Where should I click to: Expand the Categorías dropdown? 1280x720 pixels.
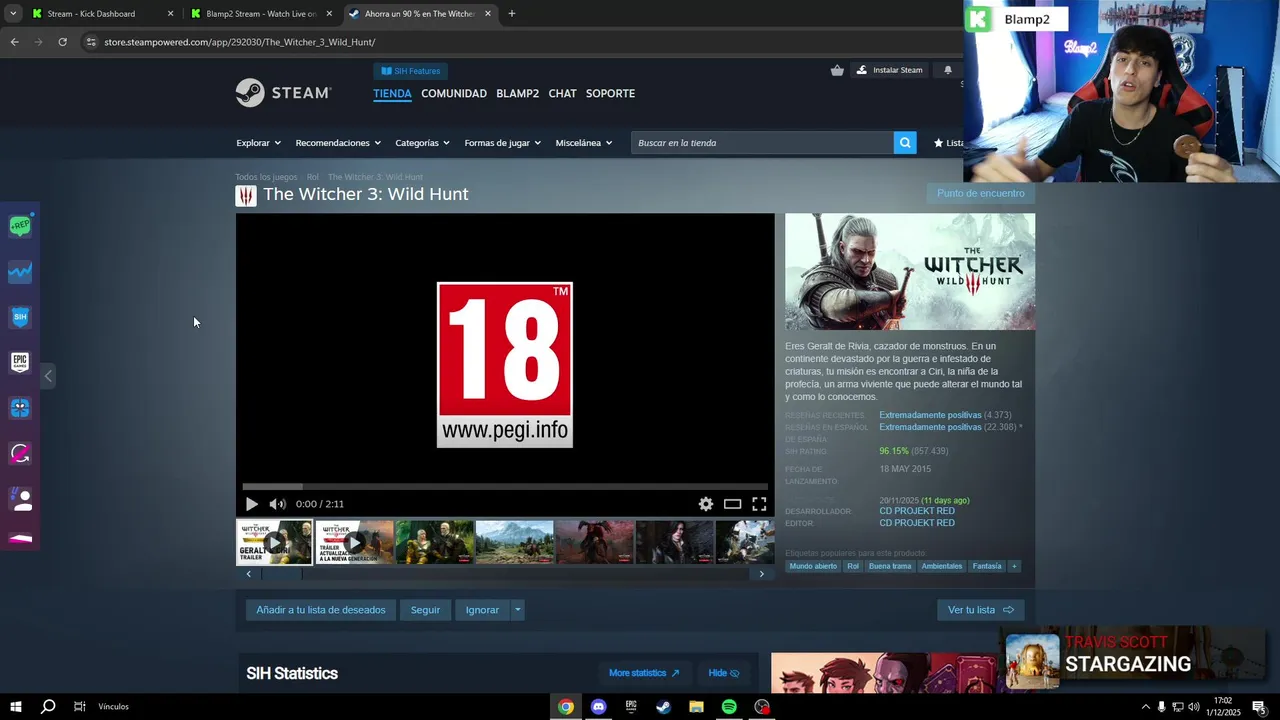[x=422, y=143]
